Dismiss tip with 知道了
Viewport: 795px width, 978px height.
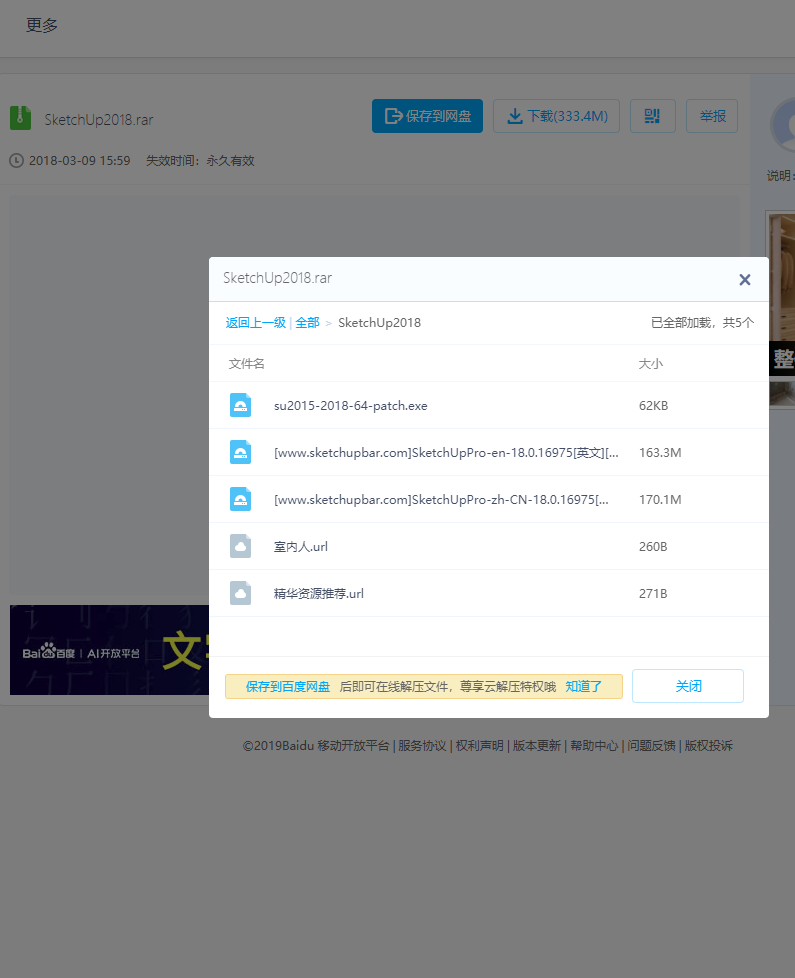(584, 687)
